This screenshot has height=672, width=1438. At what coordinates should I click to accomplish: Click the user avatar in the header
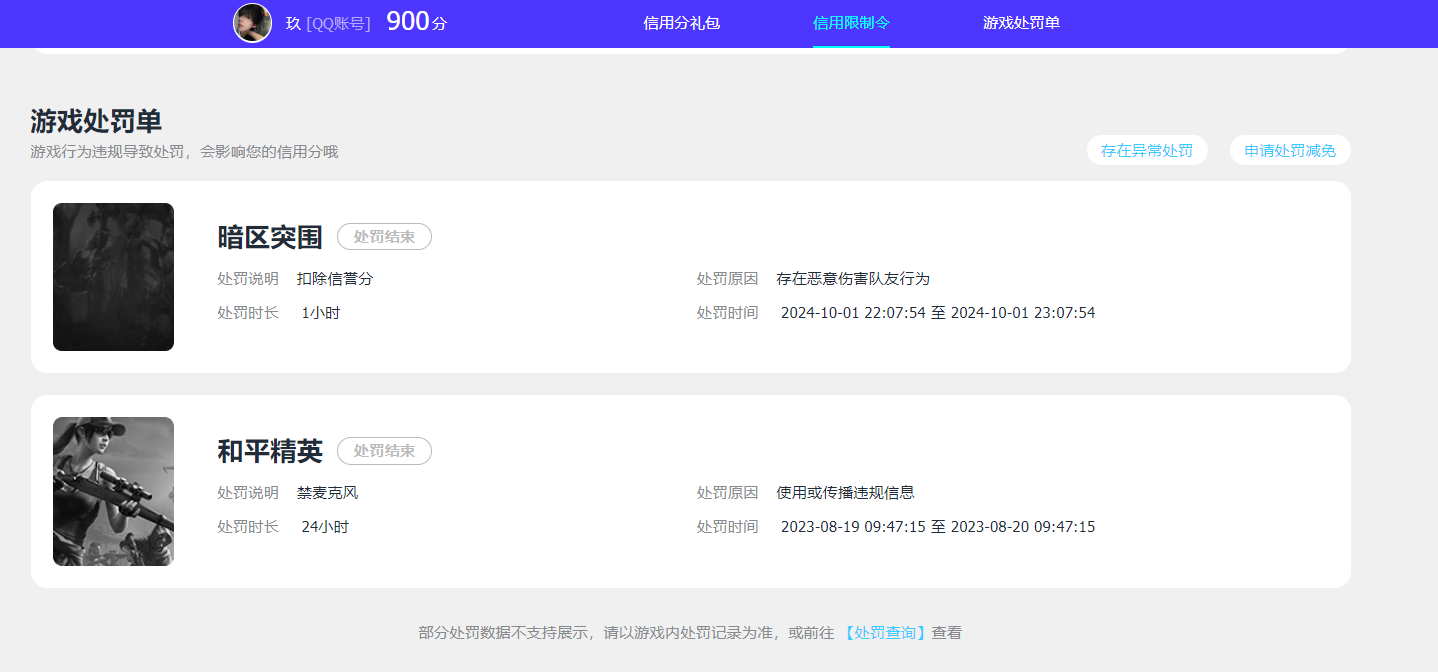tap(252, 23)
